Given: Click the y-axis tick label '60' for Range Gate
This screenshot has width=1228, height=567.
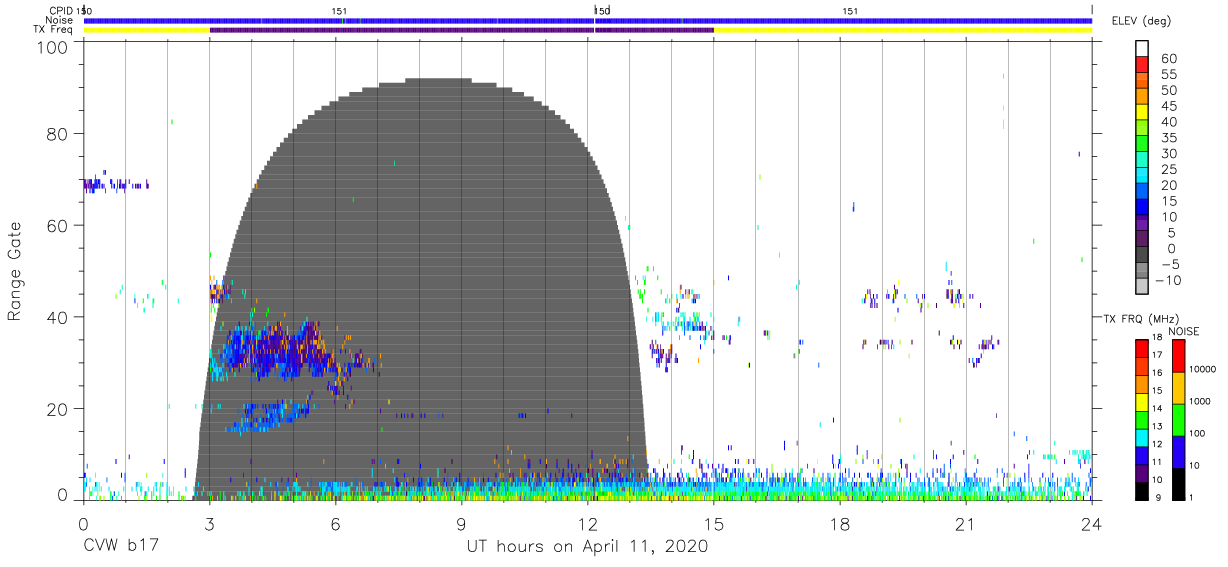Looking at the screenshot, I should pyautogui.click(x=57, y=225).
